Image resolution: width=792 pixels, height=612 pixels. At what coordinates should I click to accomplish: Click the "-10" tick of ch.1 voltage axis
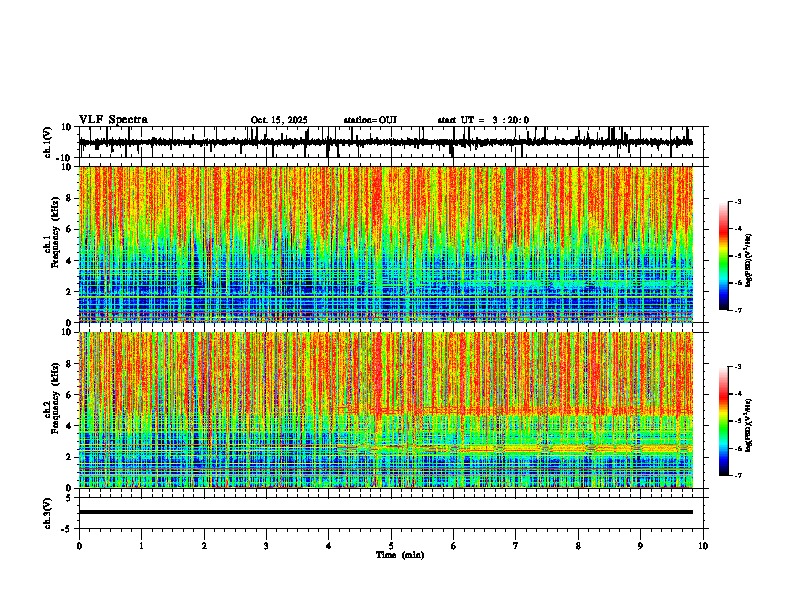[x=65, y=157]
